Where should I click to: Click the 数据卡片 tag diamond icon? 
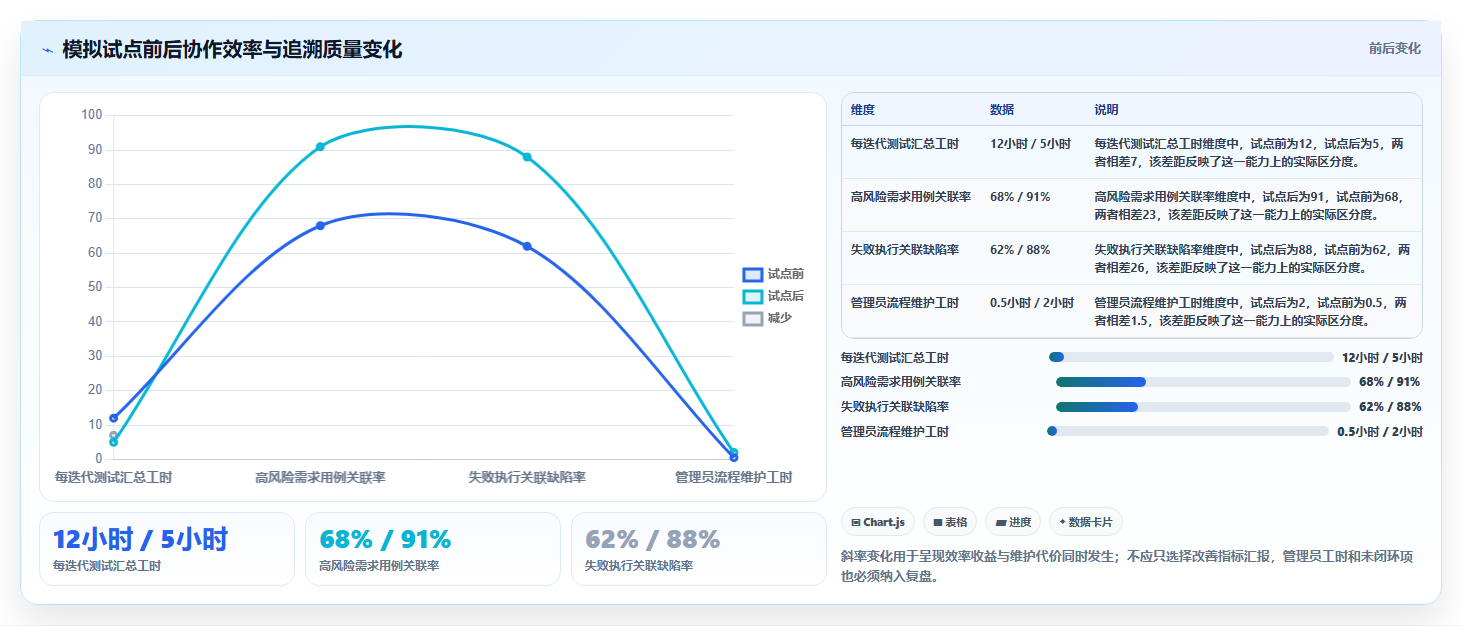(1063, 522)
